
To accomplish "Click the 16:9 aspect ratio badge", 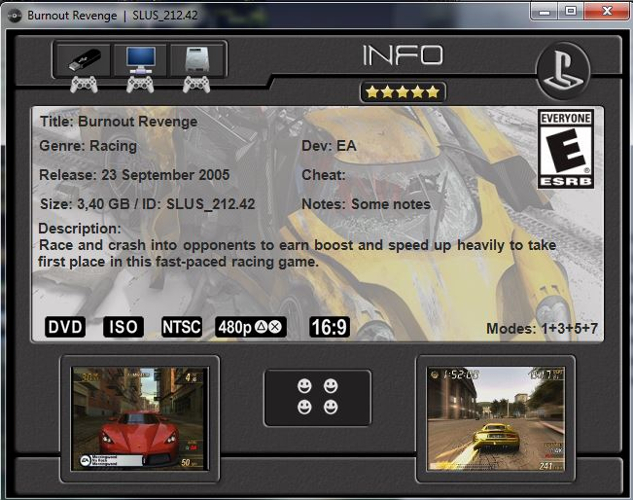I will pyautogui.click(x=329, y=327).
